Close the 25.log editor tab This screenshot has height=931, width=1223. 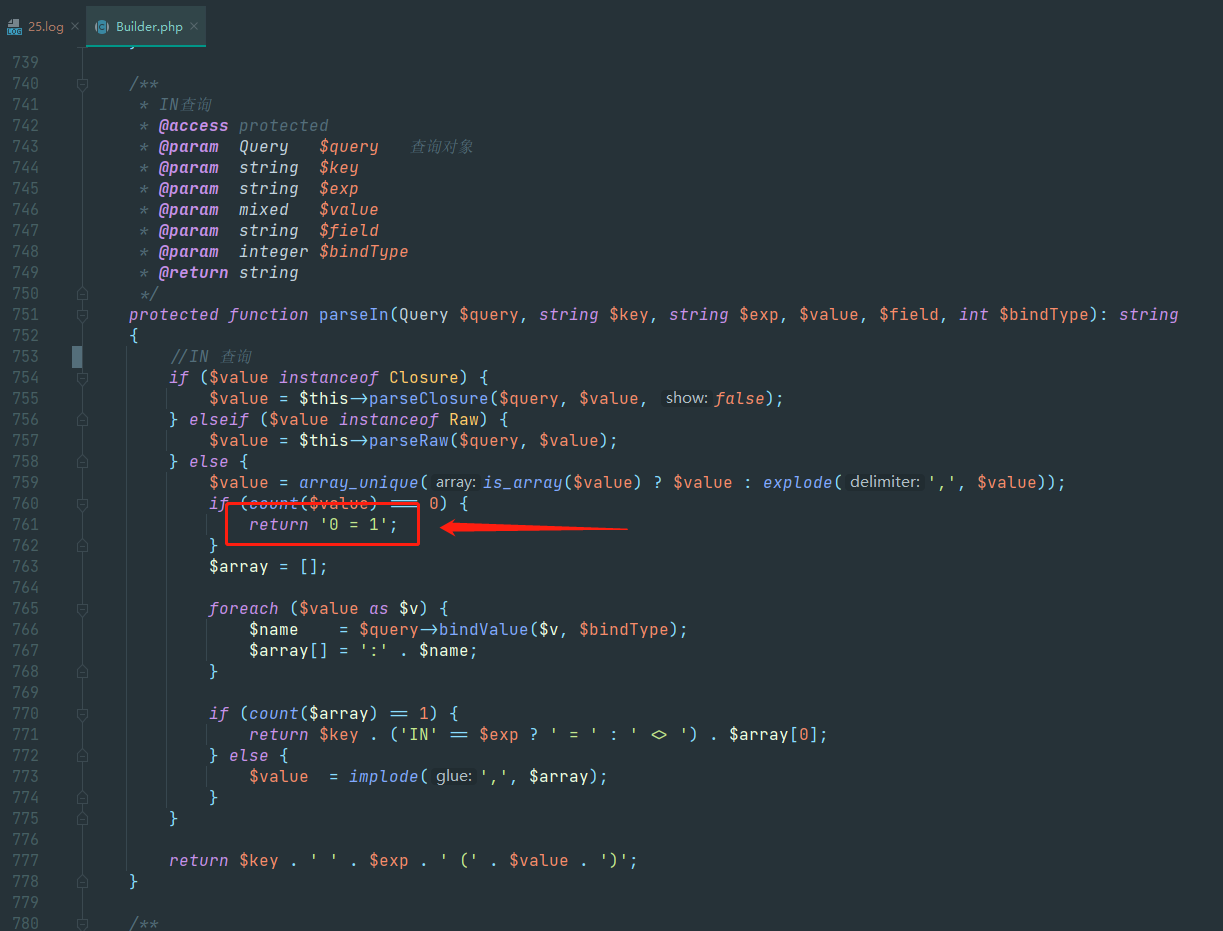[73, 27]
